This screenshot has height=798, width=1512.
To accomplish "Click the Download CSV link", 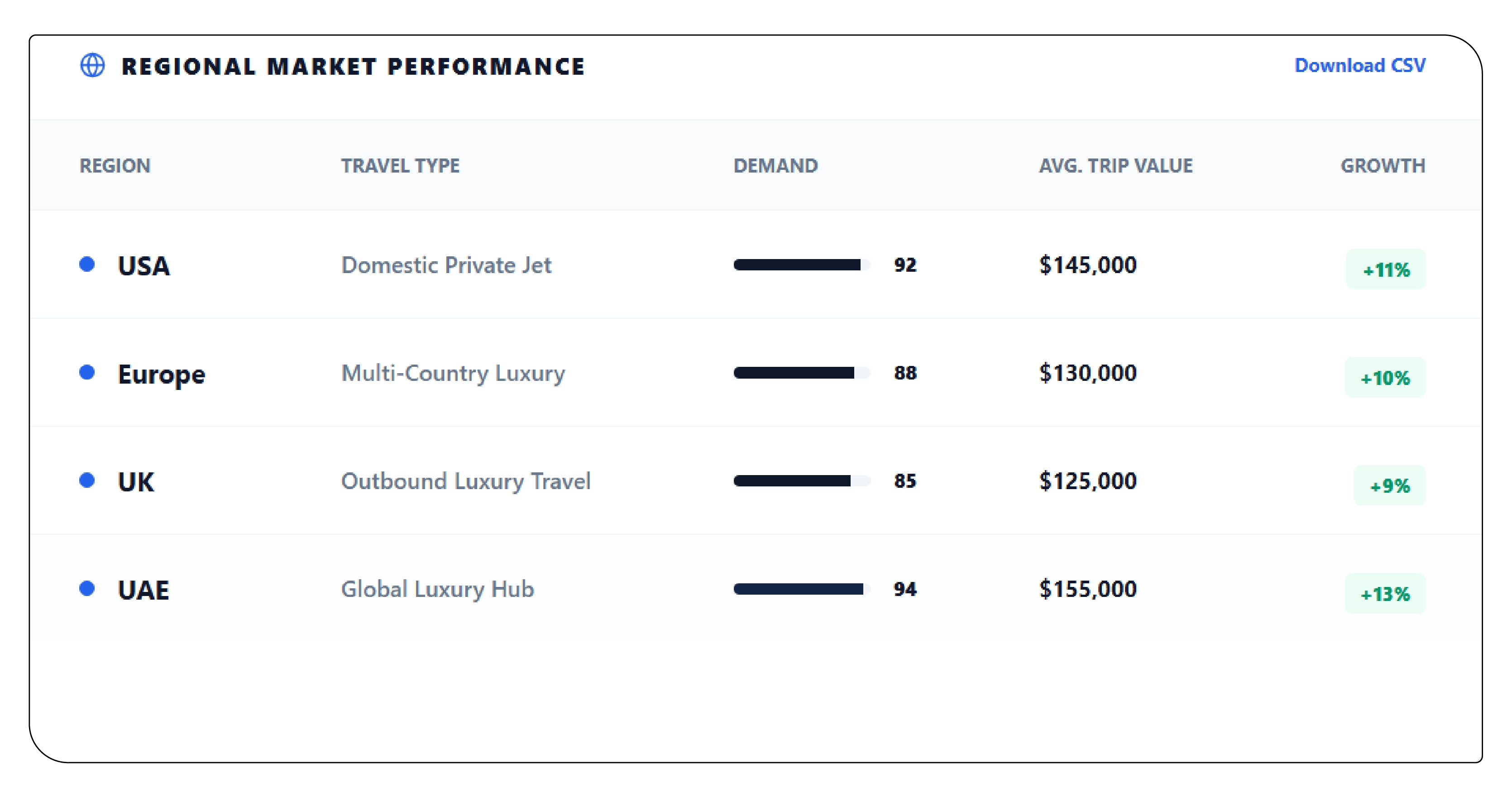I will tap(1359, 65).
